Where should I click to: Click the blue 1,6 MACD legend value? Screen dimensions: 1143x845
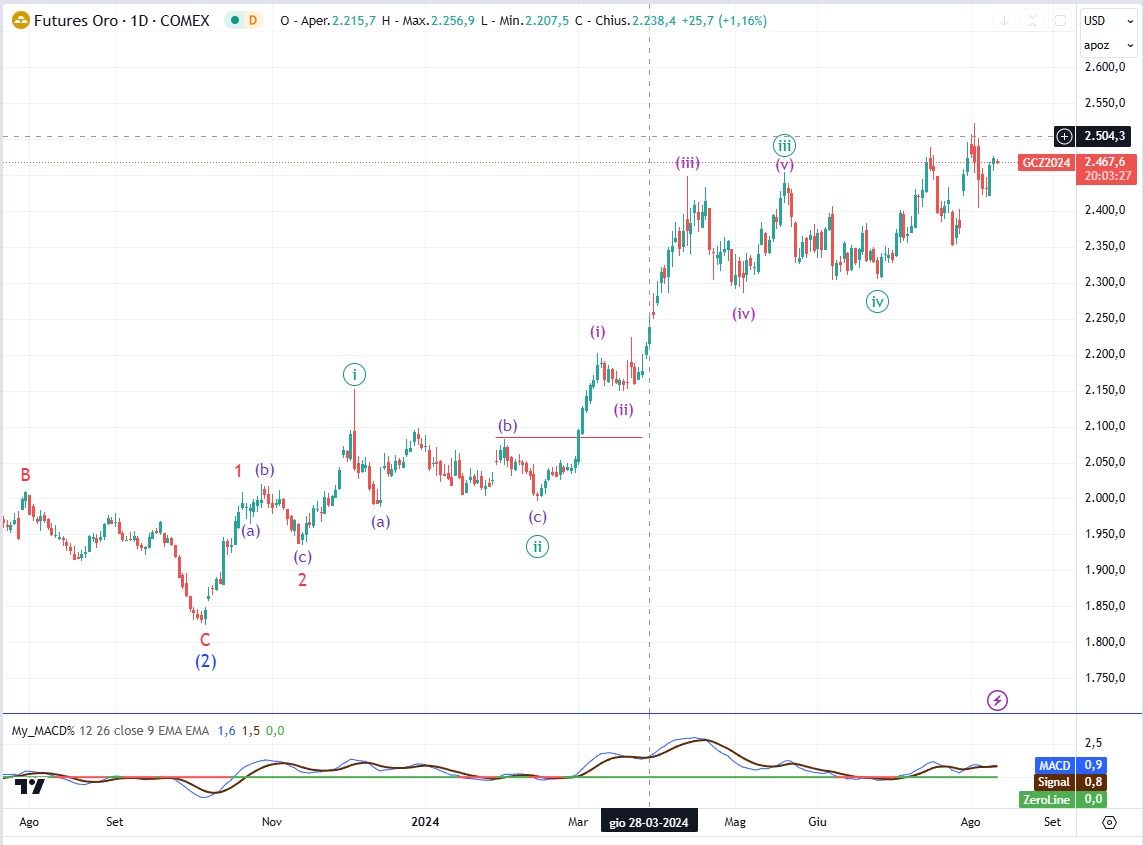(227, 731)
